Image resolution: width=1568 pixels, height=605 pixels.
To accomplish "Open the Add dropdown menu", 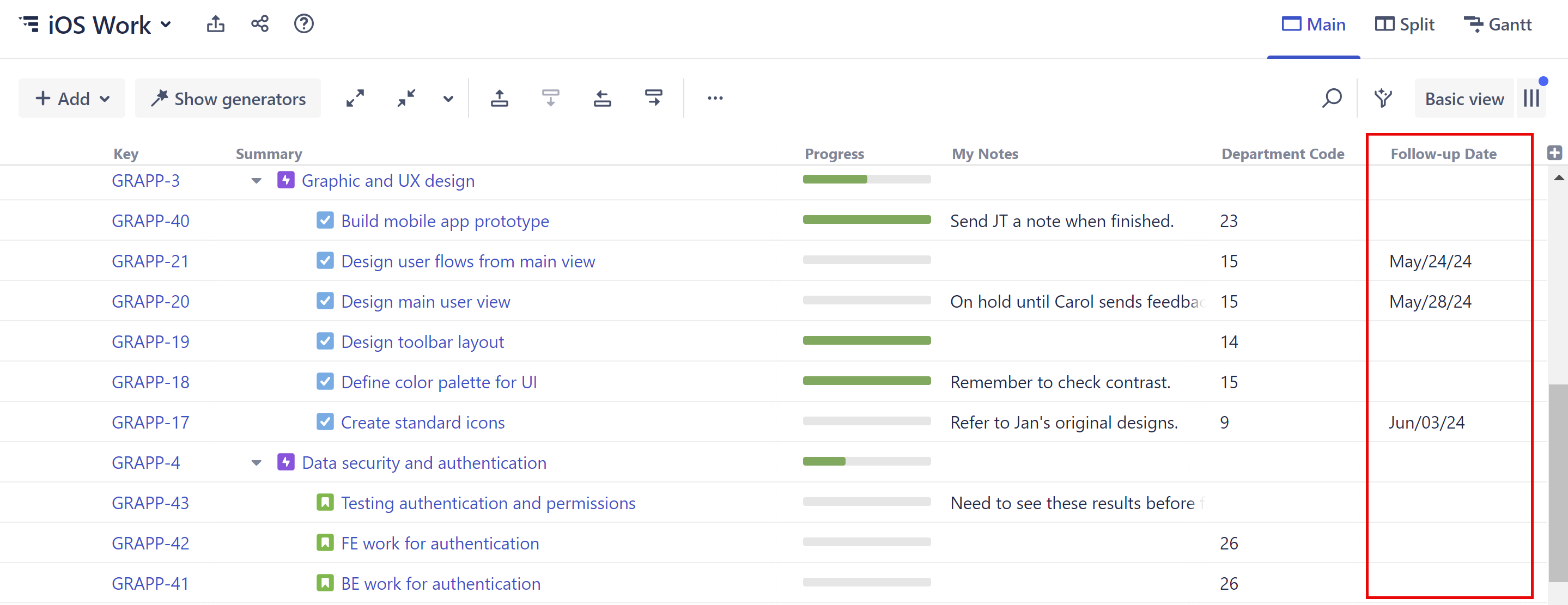I will click(x=72, y=98).
